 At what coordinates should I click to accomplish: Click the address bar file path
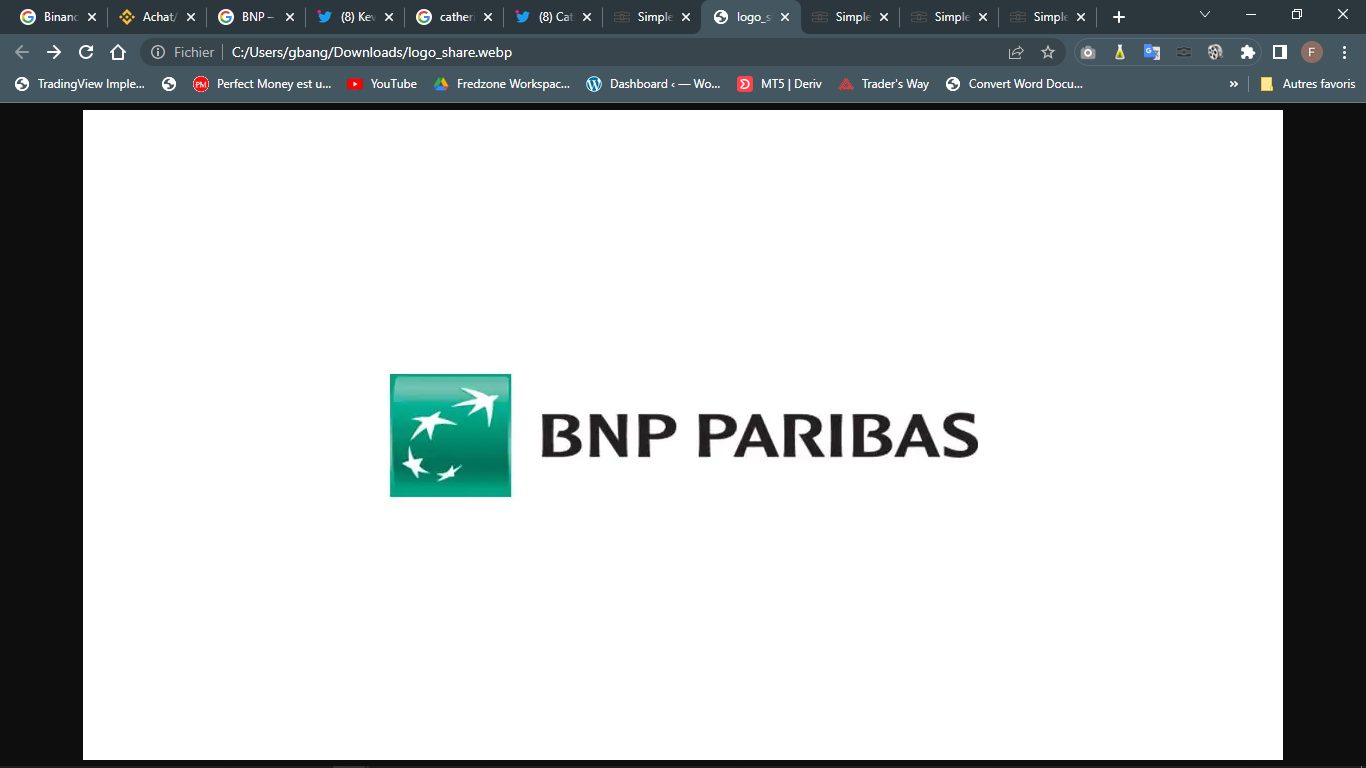tap(371, 52)
